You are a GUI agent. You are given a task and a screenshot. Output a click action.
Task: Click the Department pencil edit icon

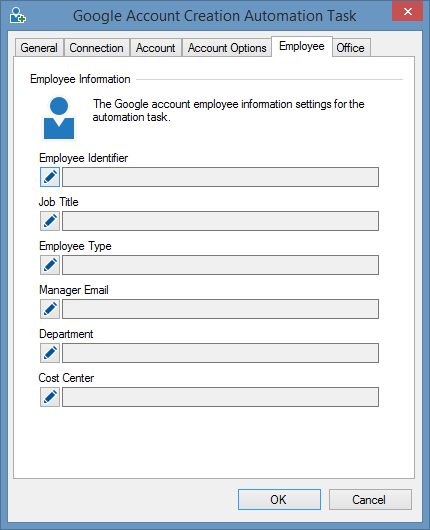click(x=50, y=353)
